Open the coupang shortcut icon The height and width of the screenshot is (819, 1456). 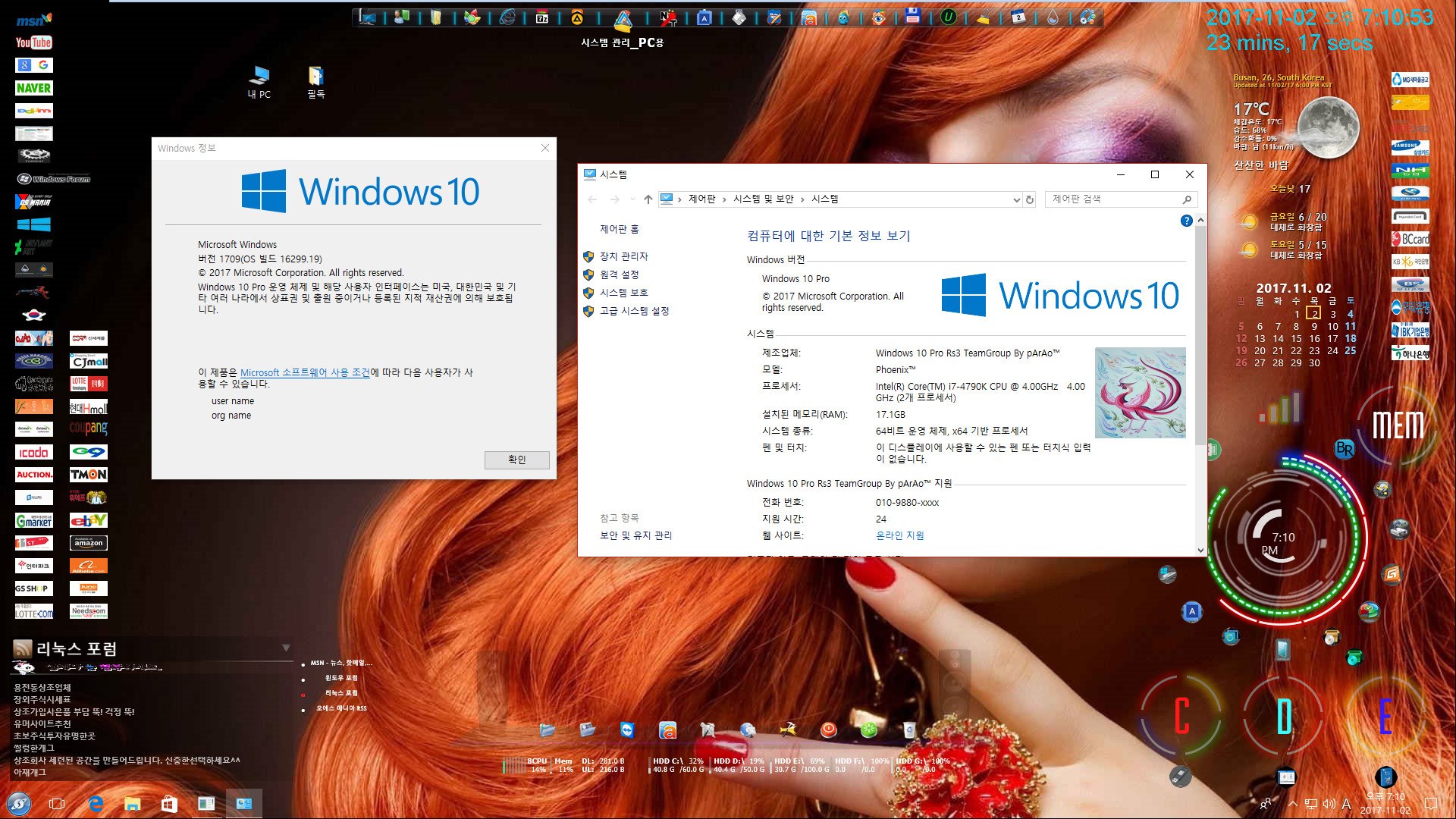click(x=88, y=428)
